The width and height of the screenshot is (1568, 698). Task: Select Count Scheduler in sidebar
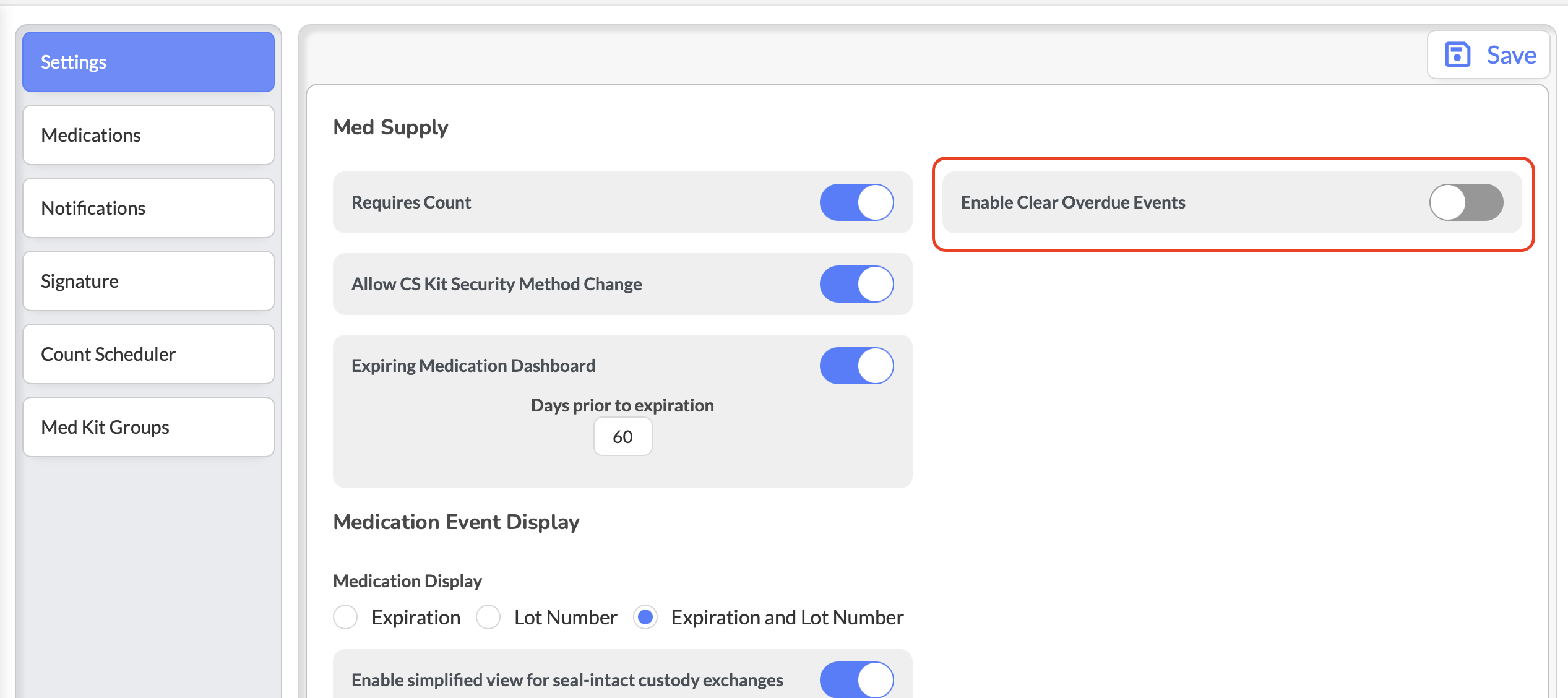(149, 354)
